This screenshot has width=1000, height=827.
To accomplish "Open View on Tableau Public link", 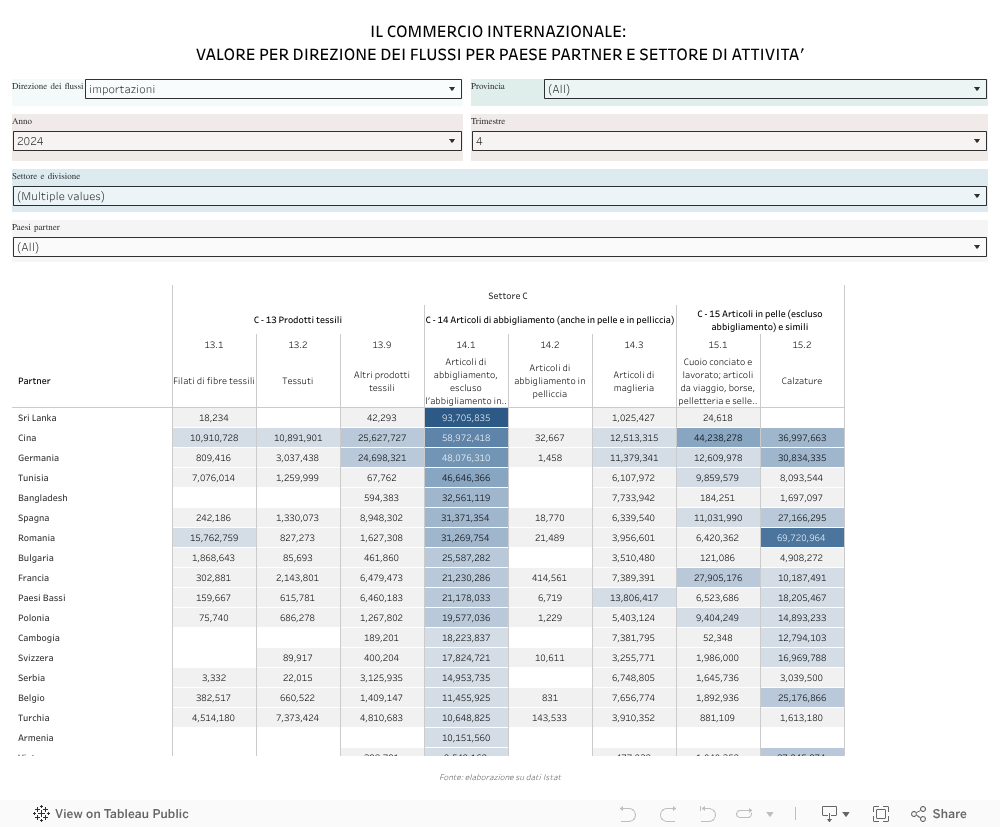I will (121, 814).
